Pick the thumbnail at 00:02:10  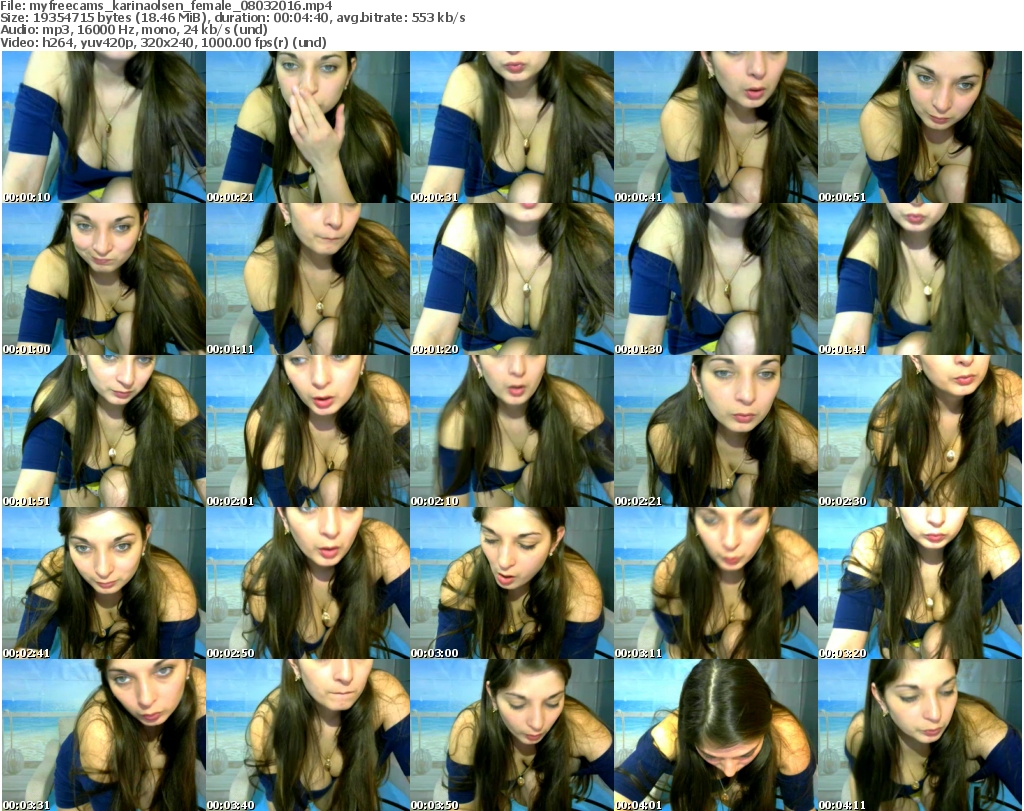pos(512,431)
